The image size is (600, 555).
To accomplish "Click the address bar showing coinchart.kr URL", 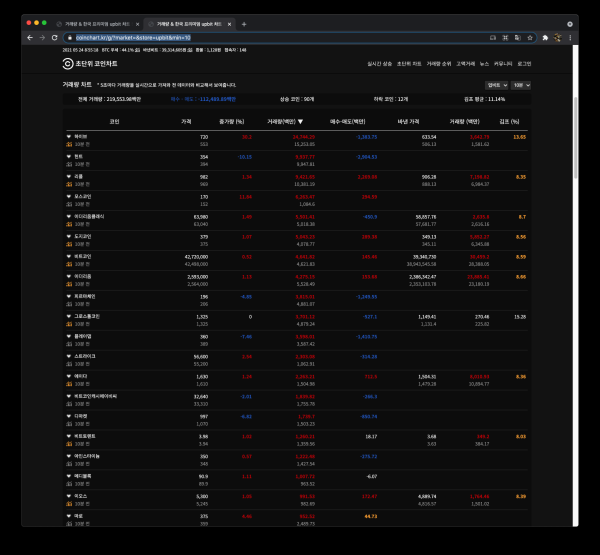I will (x=277, y=38).
